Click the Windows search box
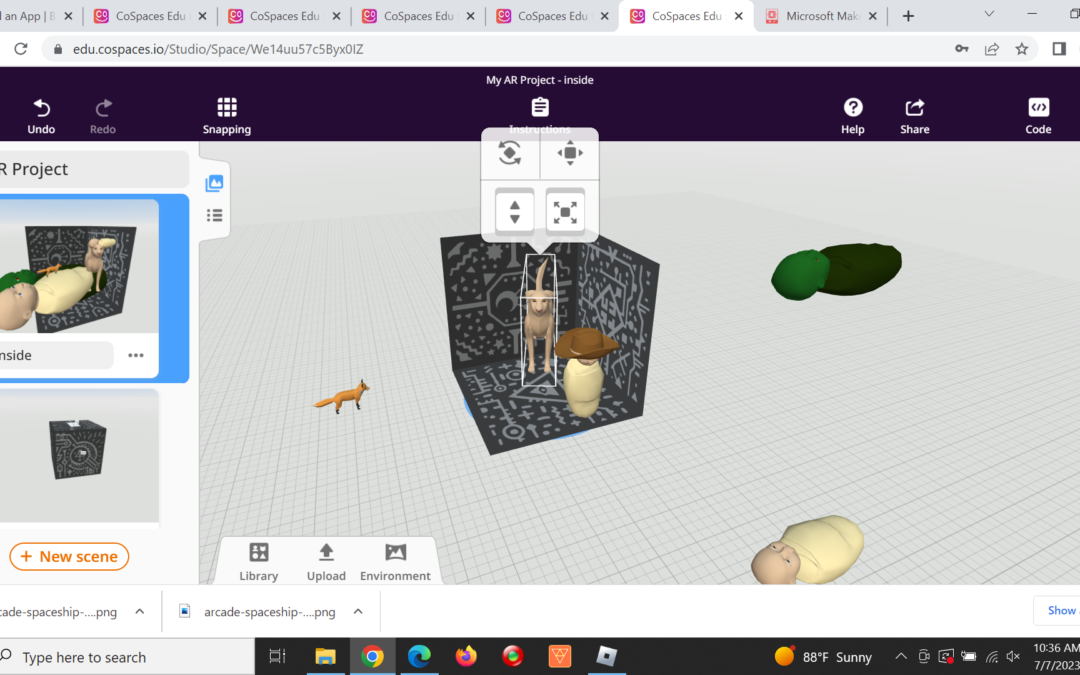The width and height of the screenshot is (1080, 675). pos(127,657)
